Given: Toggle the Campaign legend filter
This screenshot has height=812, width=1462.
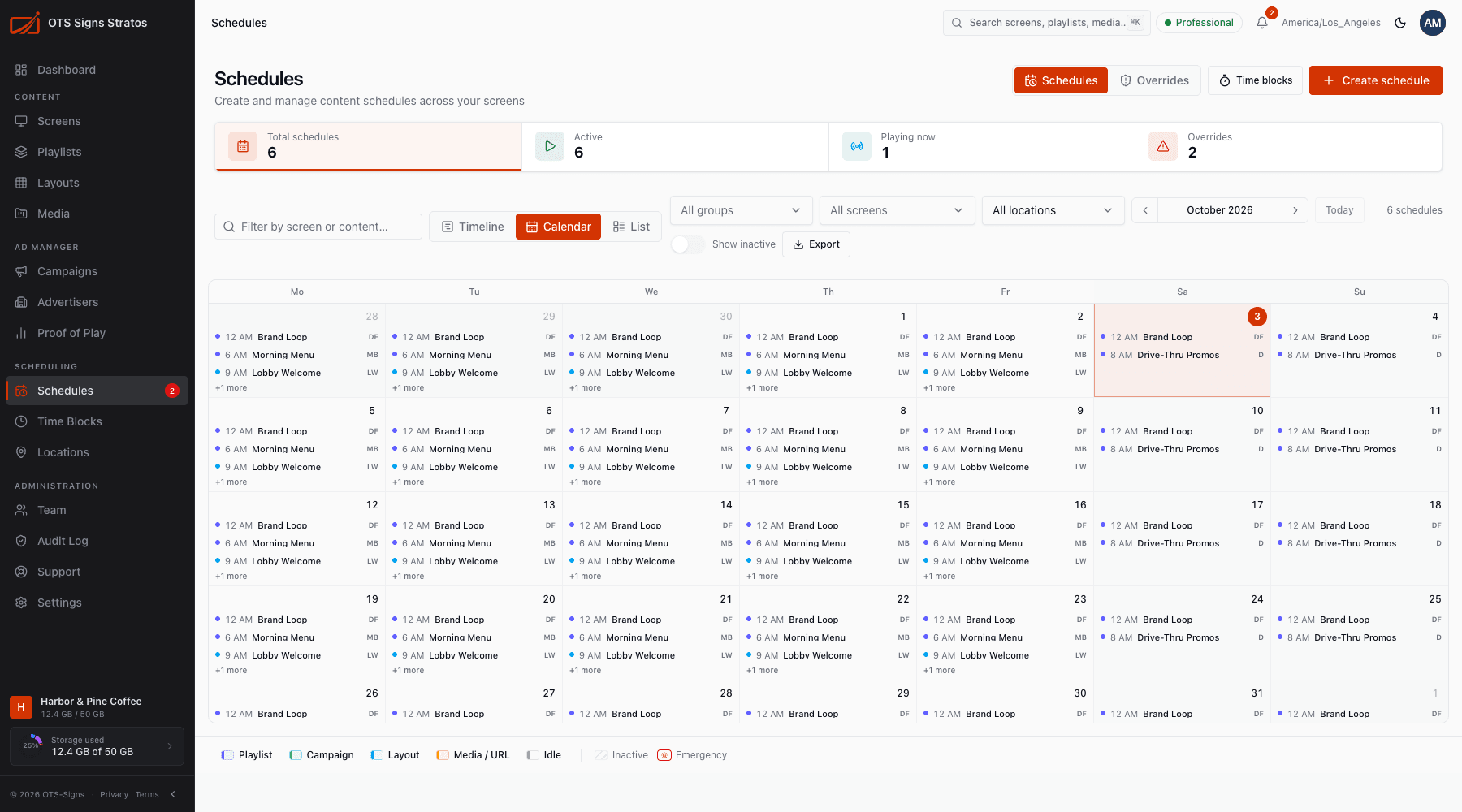Looking at the screenshot, I should pos(322,755).
